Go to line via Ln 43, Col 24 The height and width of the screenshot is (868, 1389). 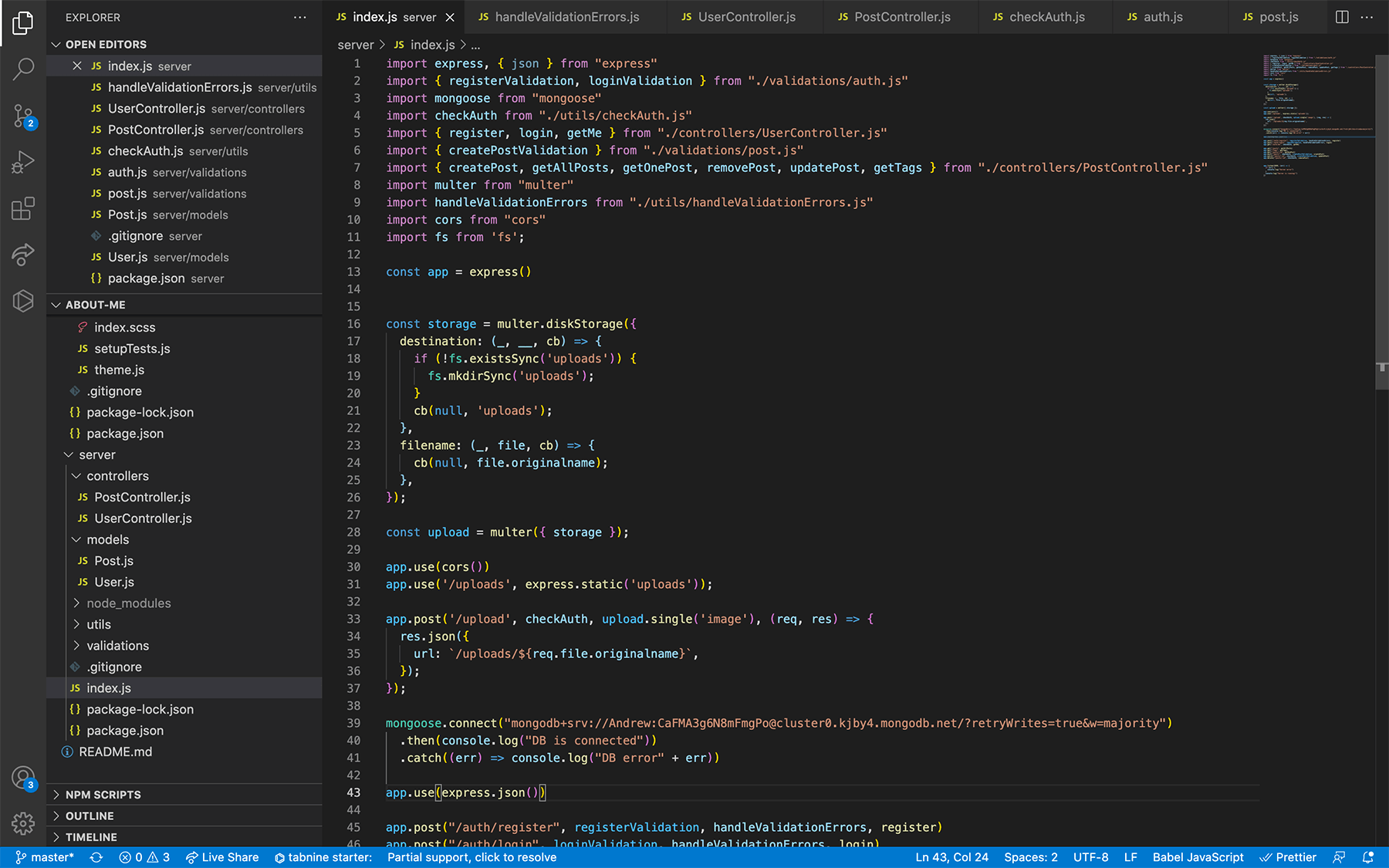point(951,857)
